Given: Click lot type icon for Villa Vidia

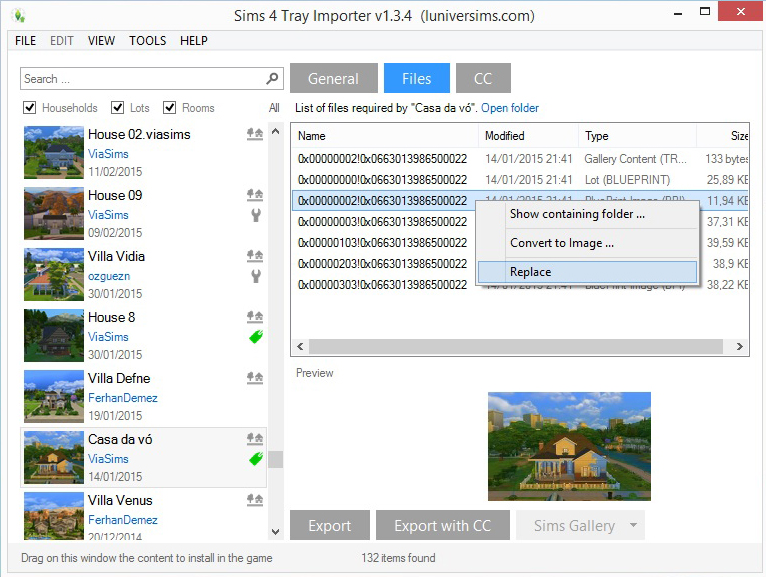Looking at the screenshot, I should (x=255, y=256).
